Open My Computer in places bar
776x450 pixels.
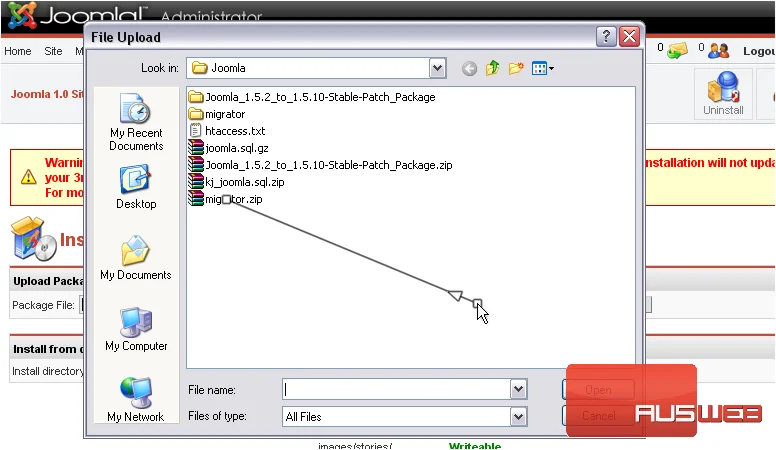tap(136, 330)
